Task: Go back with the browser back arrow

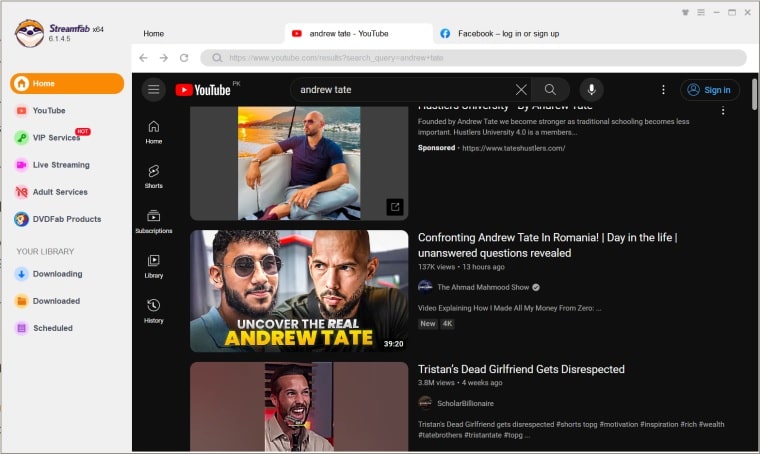Action: point(143,58)
